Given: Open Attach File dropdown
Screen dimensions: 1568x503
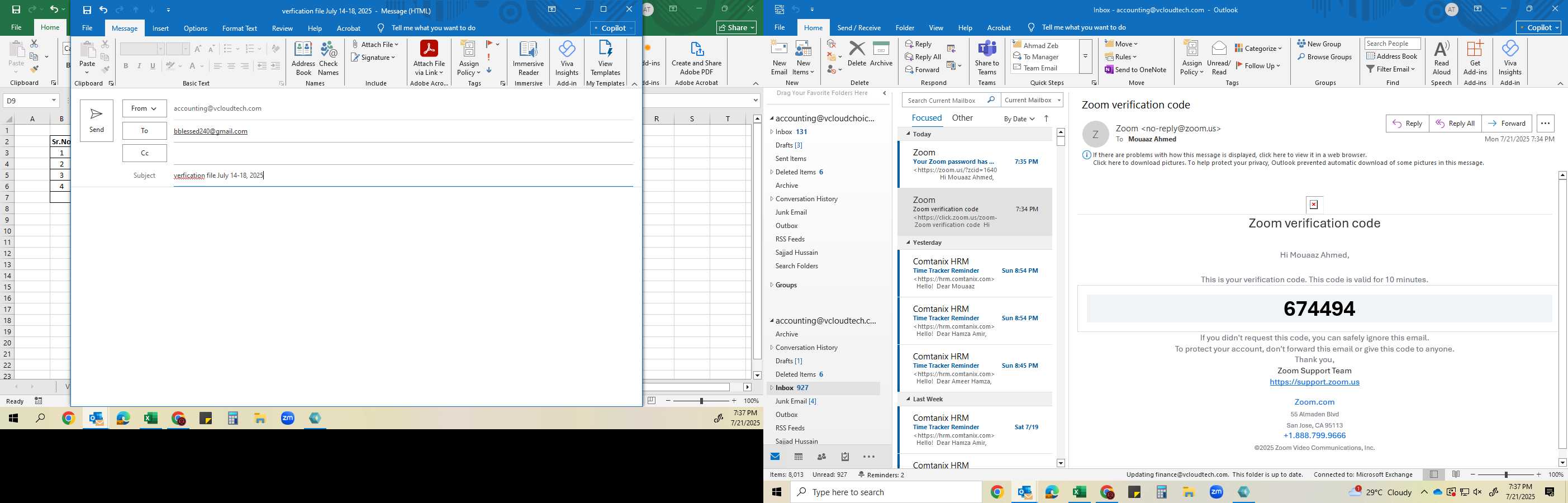Looking at the screenshot, I should click(x=375, y=45).
